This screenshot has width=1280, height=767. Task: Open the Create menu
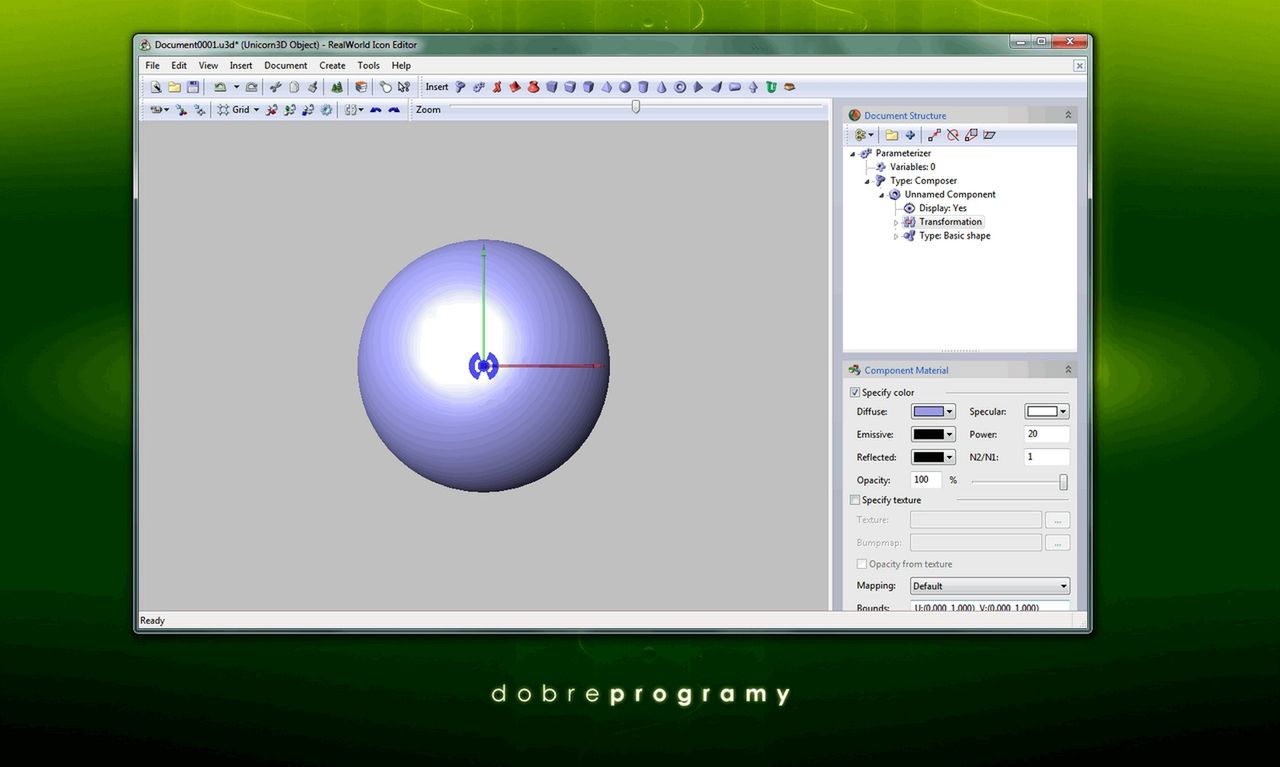pos(332,65)
